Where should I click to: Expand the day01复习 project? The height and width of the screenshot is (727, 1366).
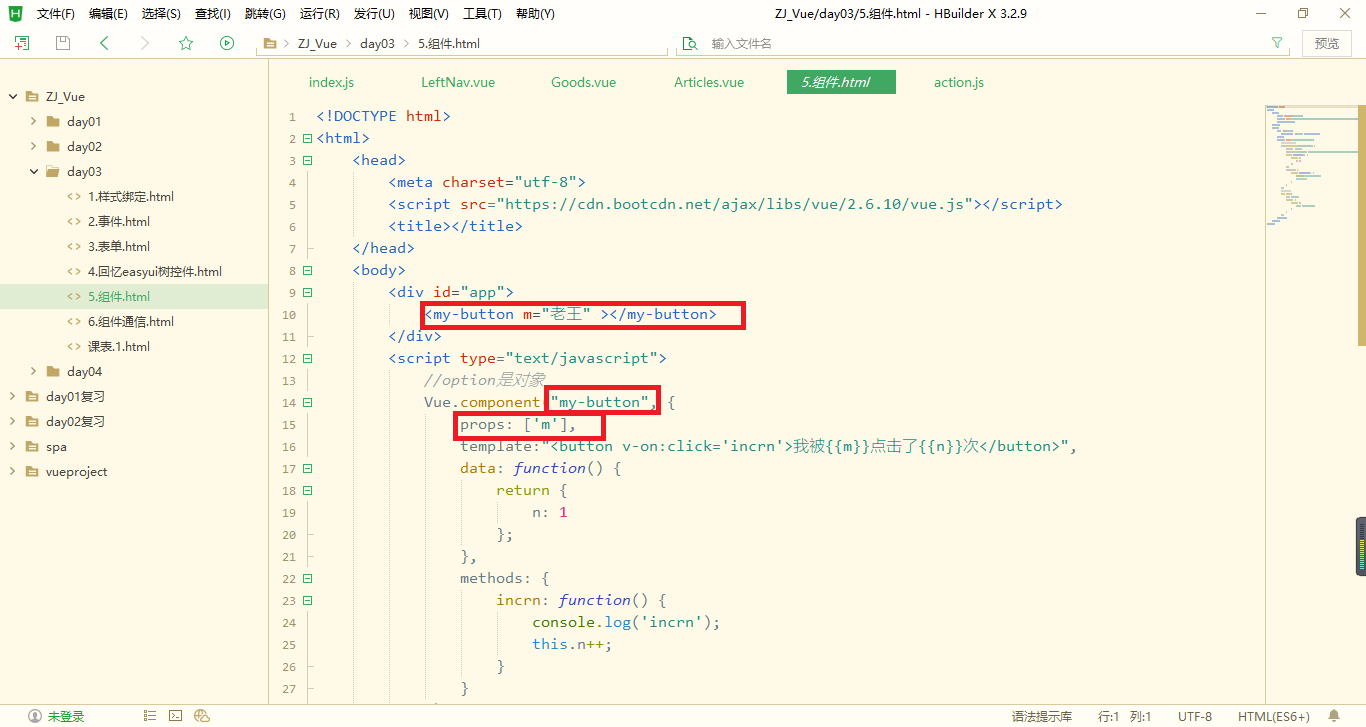(13, 397)
